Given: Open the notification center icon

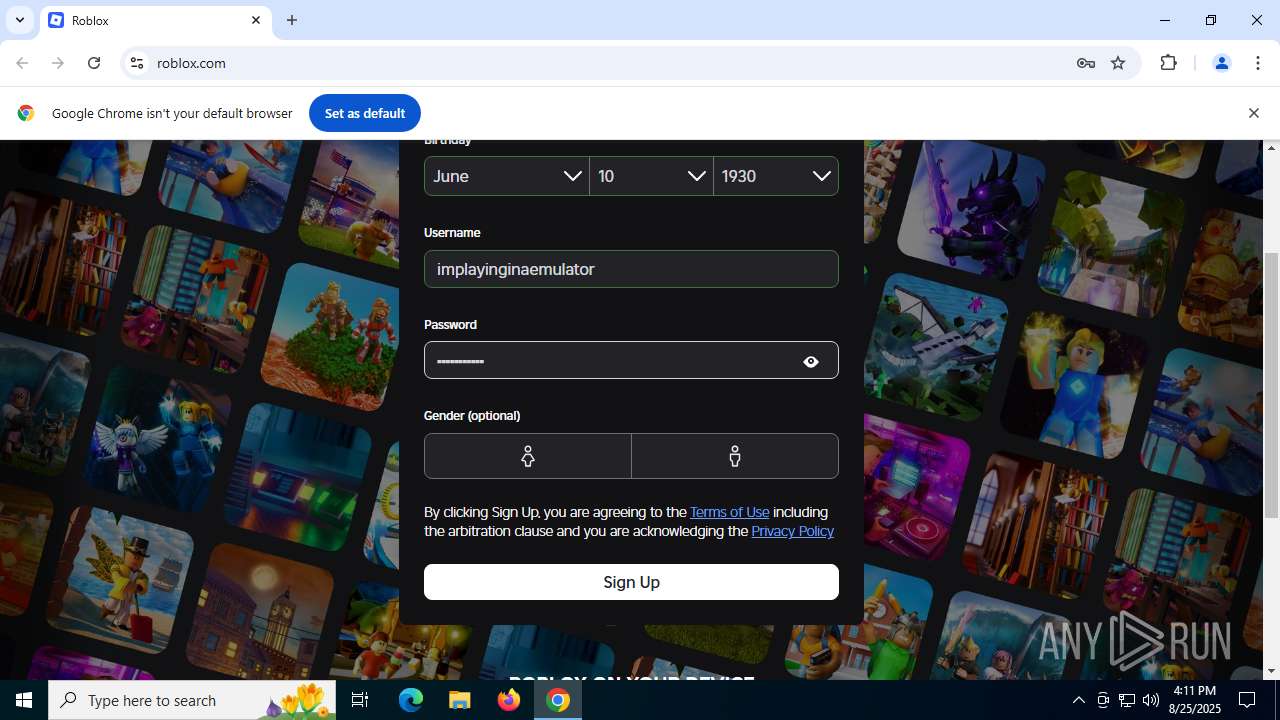Looking at the screenshot, I should point(1247,700).
